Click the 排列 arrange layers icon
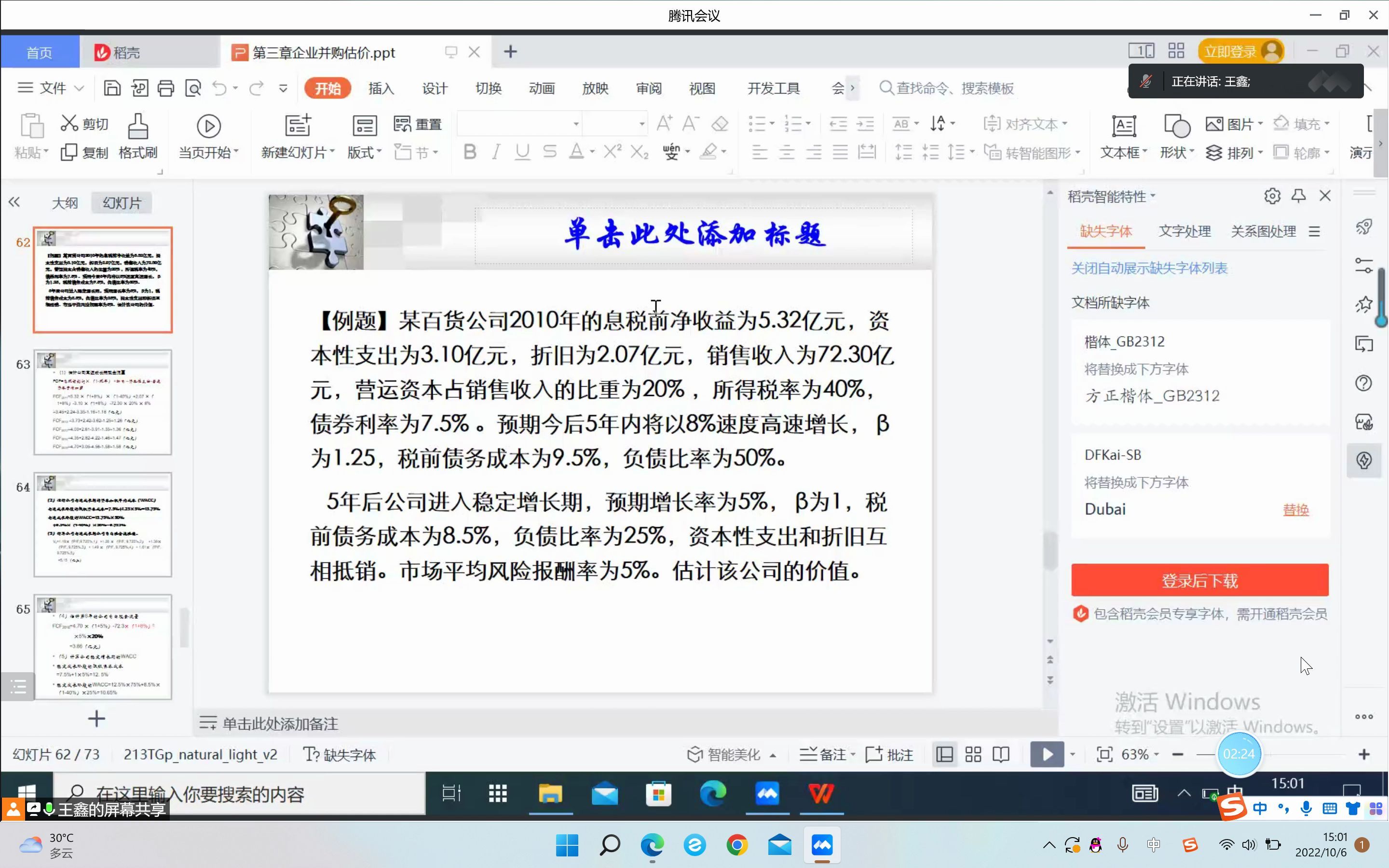This screenshot has width=1389, height=868. tap(1213, 152)
